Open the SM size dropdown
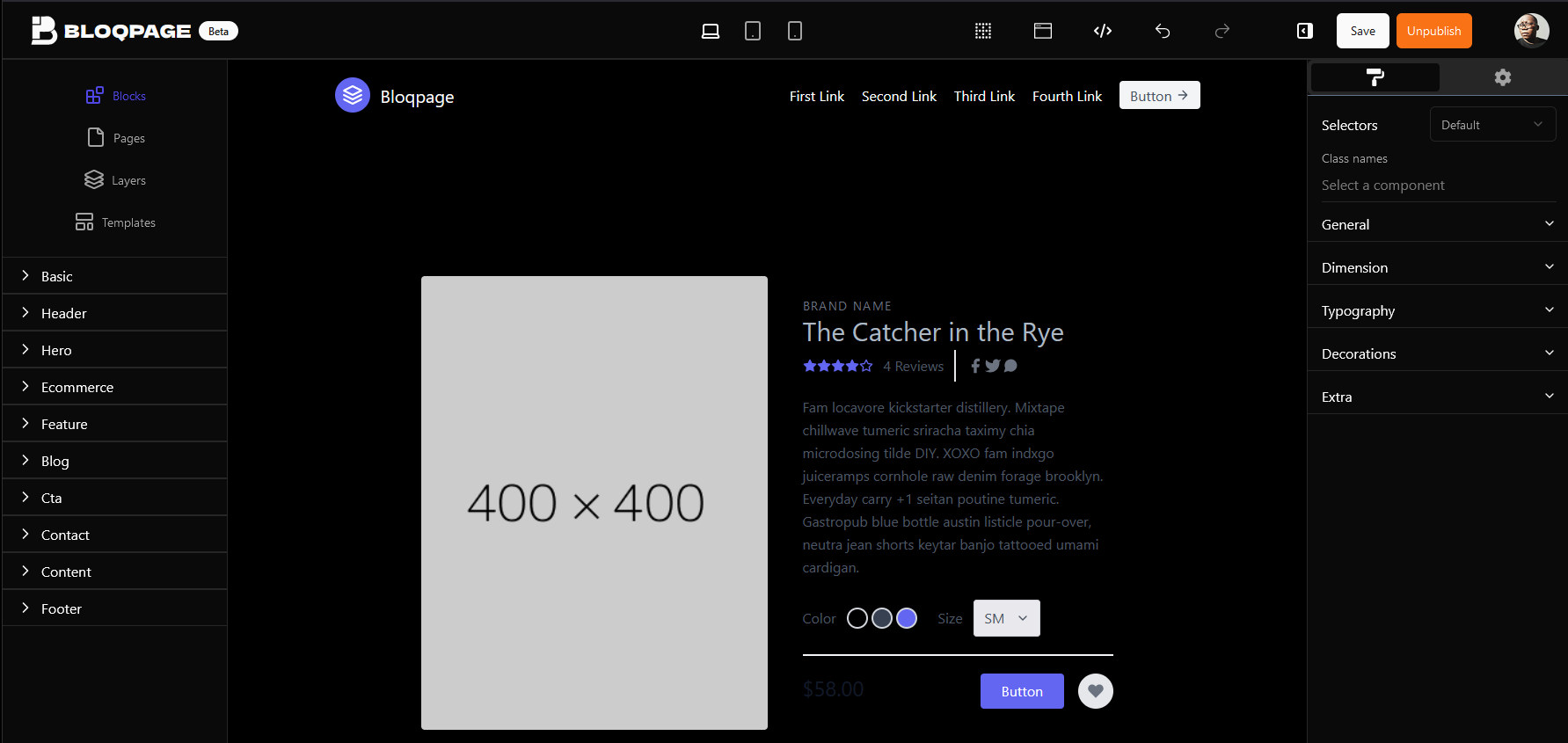Screen dimensions: 1568x743 pyautogui.click(x=1007, y=618)
